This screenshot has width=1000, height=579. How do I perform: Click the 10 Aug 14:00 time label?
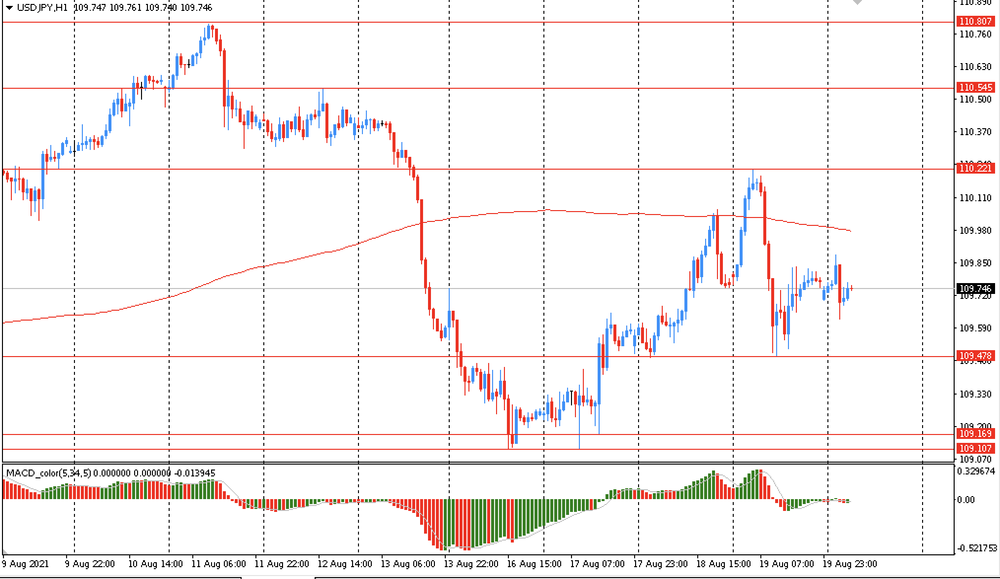tap(156, 564)
